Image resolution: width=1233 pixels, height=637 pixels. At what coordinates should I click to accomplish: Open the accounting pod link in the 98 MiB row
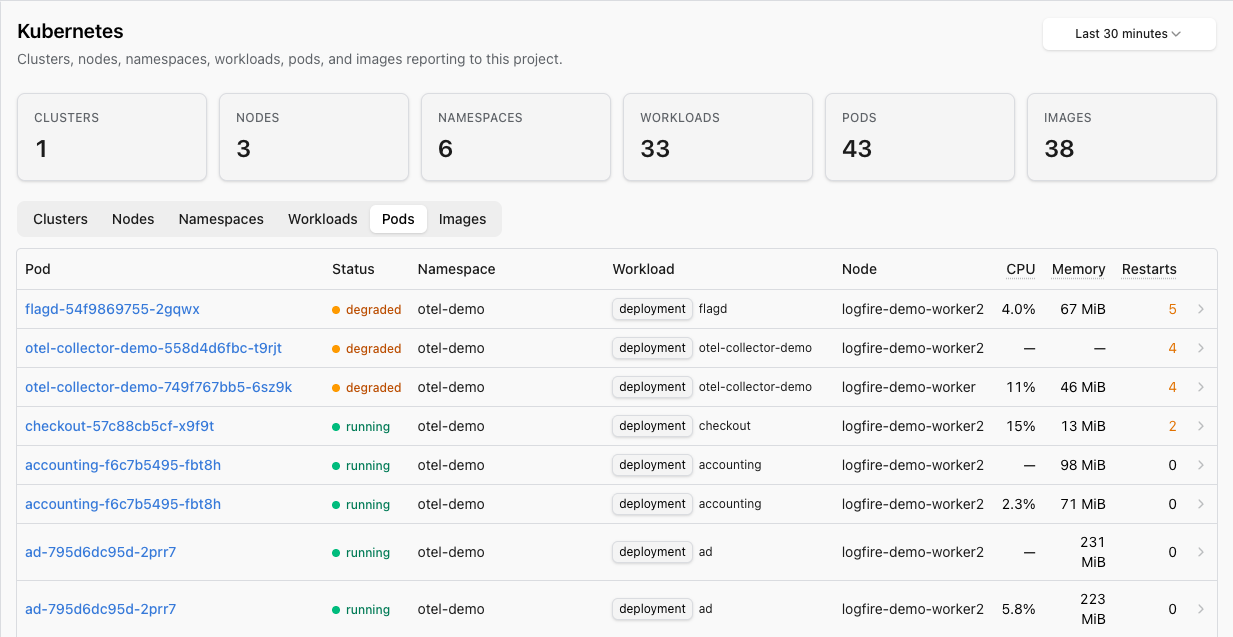pyautogui.click(x=123, y=465)
